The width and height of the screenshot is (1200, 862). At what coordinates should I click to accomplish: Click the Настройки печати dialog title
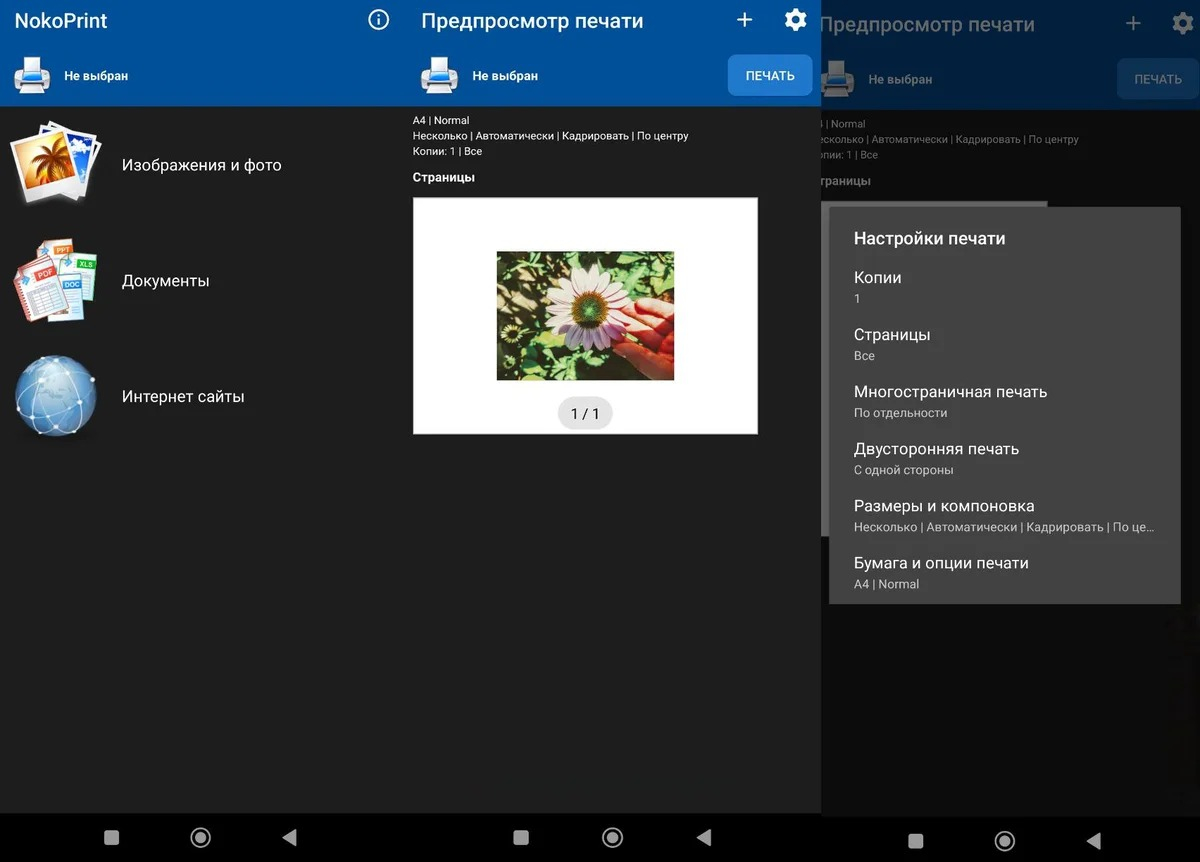point(930,238)
